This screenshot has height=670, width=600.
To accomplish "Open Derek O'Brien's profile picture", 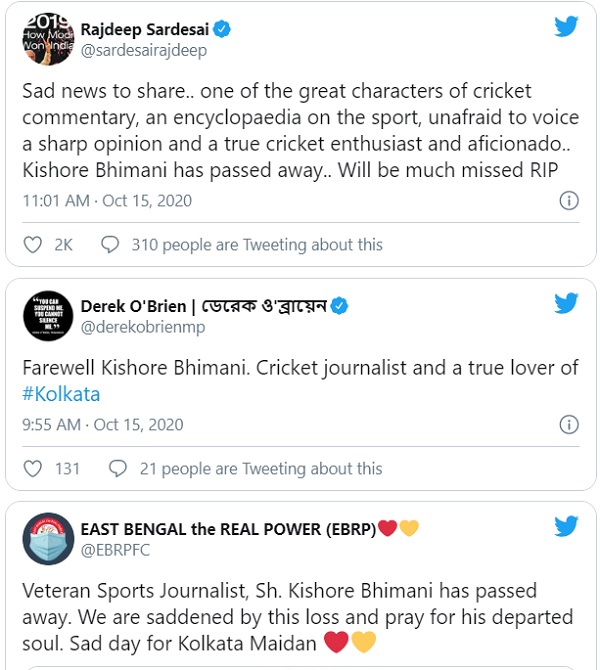I will pyautogui.click(x=44, y=315).
